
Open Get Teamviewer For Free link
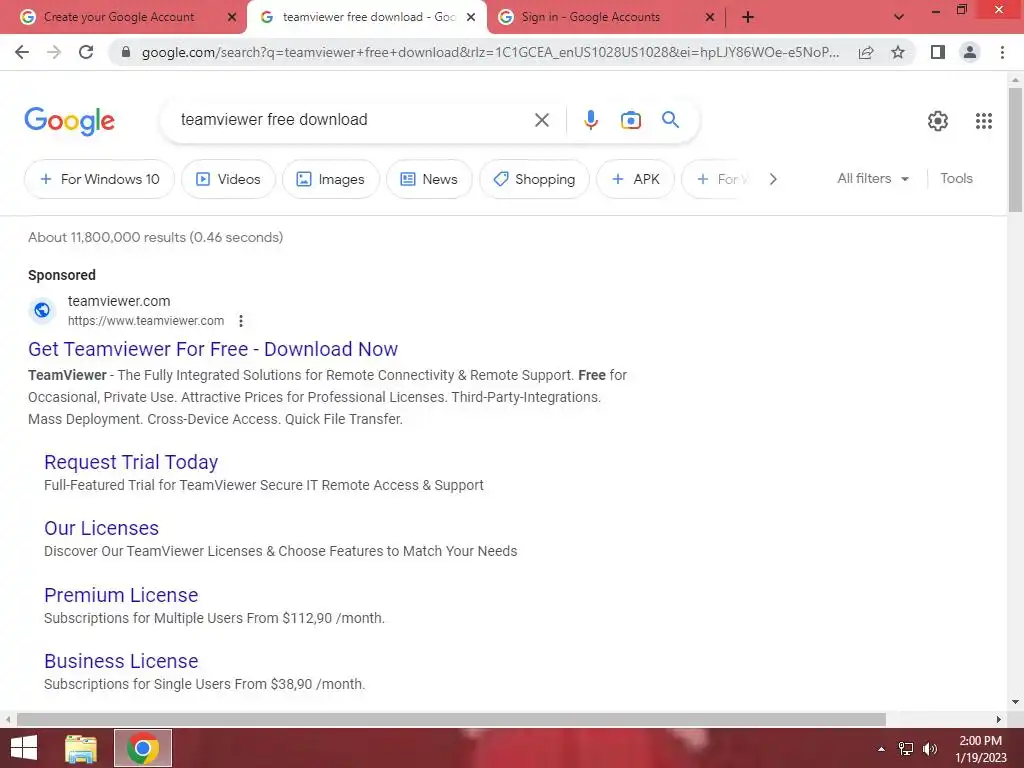[213, 349]
